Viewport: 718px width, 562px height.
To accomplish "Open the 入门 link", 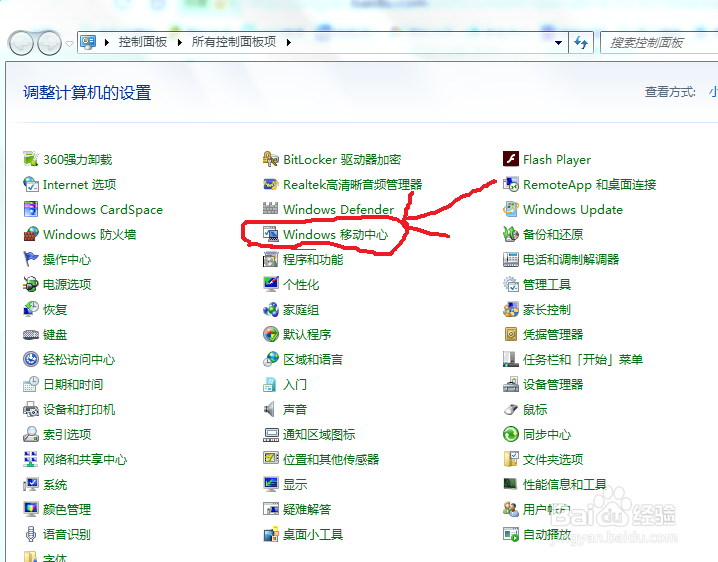I will [x=295, y=384].
